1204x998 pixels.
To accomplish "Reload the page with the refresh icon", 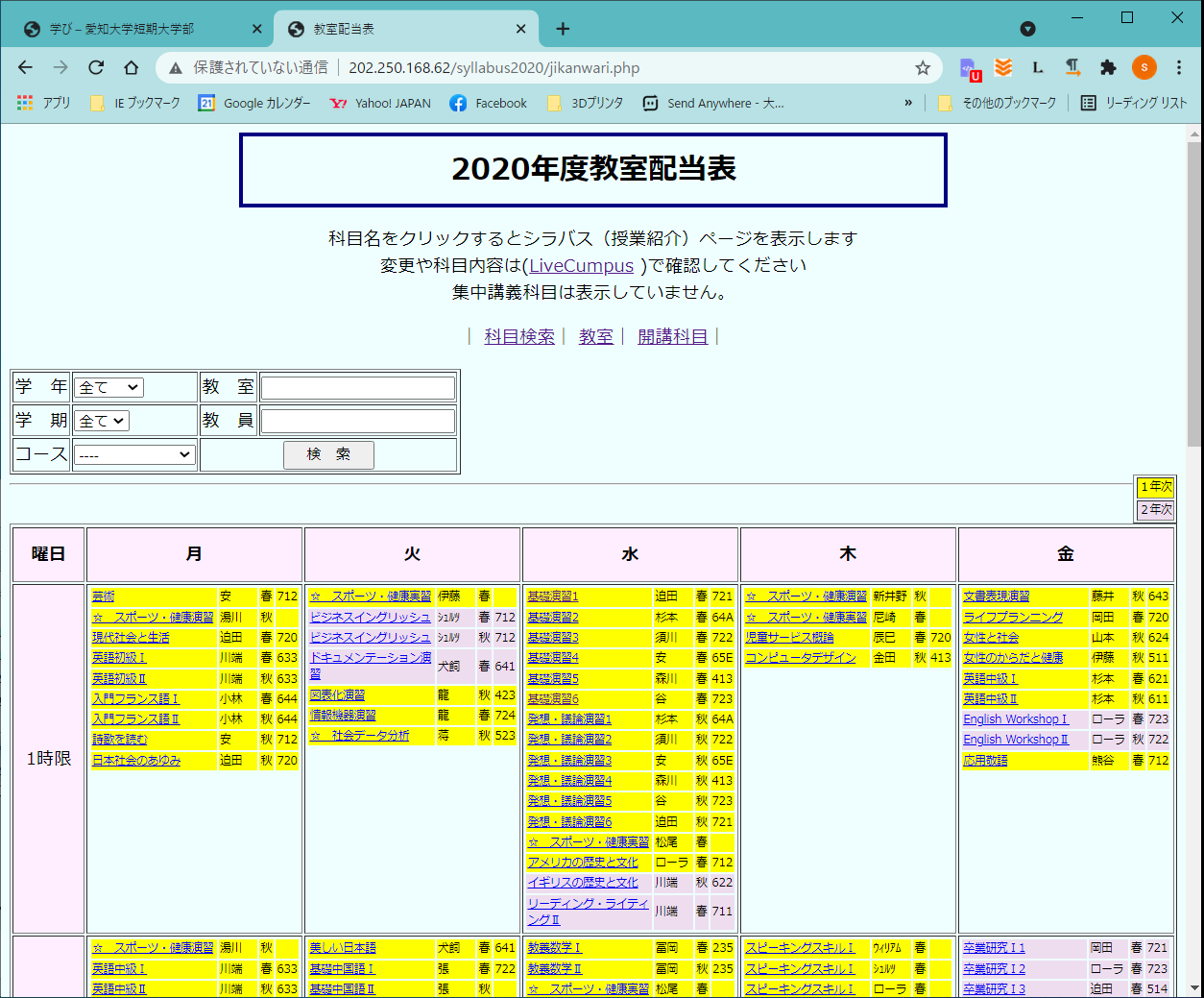I will 96,67.
